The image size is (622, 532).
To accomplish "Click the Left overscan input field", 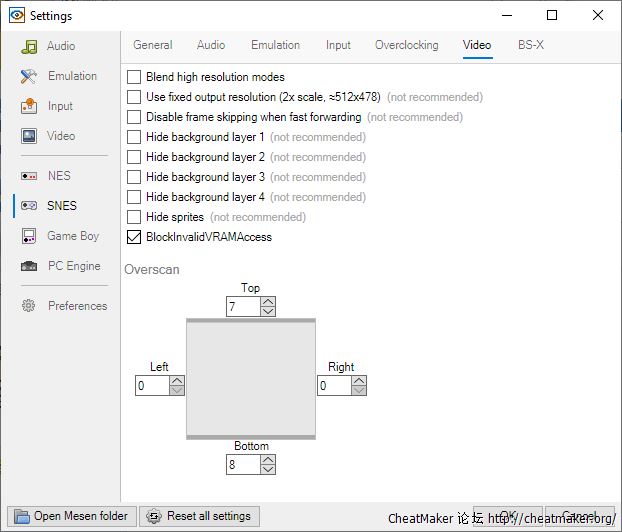I will [x=151, y=385].
